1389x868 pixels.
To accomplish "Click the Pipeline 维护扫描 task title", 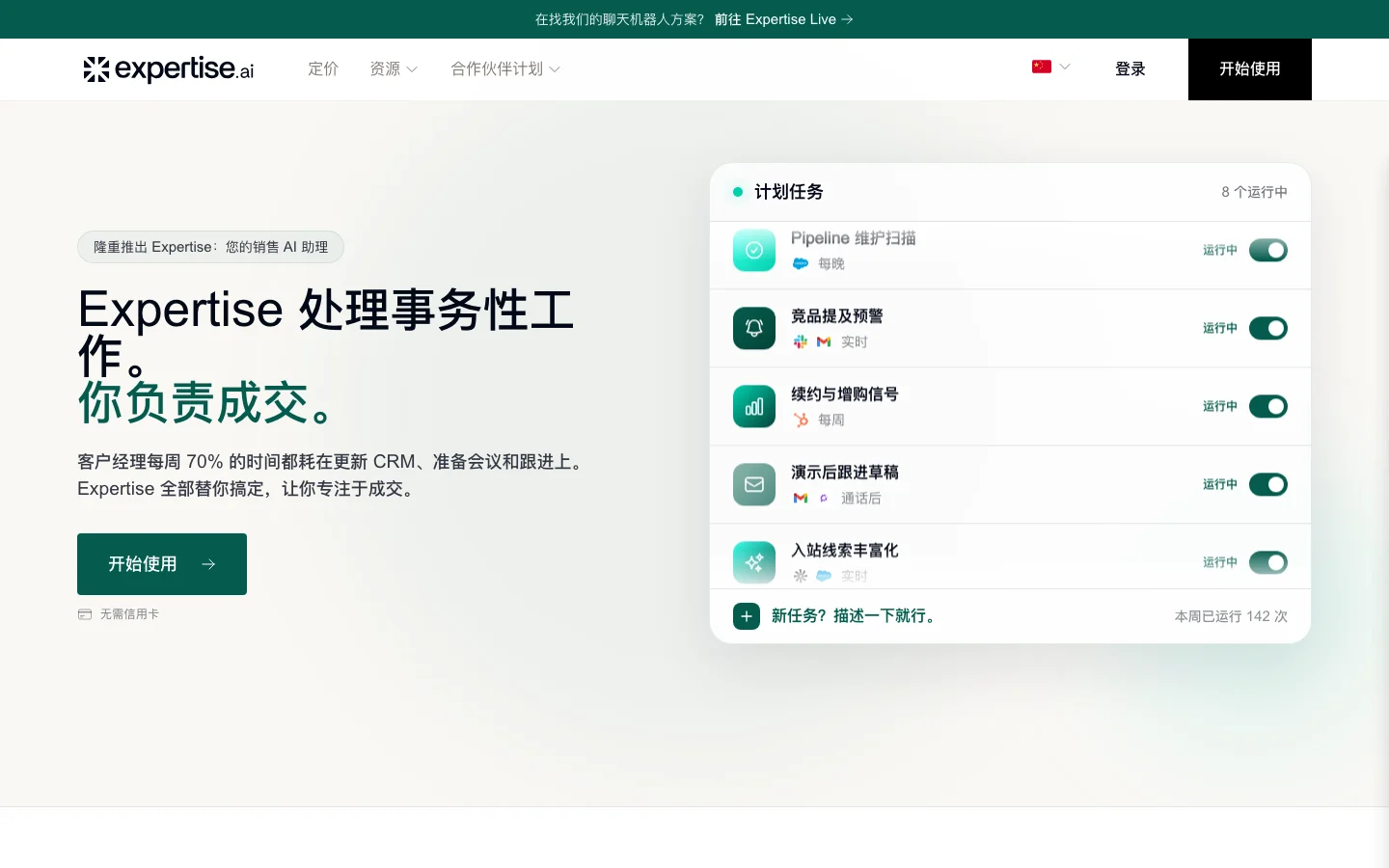I will coord(854,238).
